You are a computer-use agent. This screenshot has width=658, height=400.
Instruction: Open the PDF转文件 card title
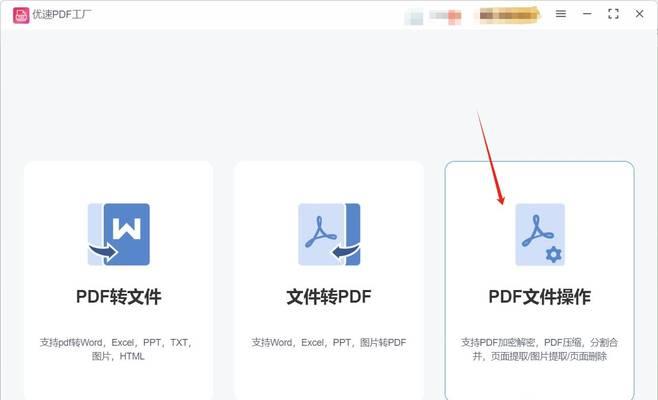tap(119, 297)
